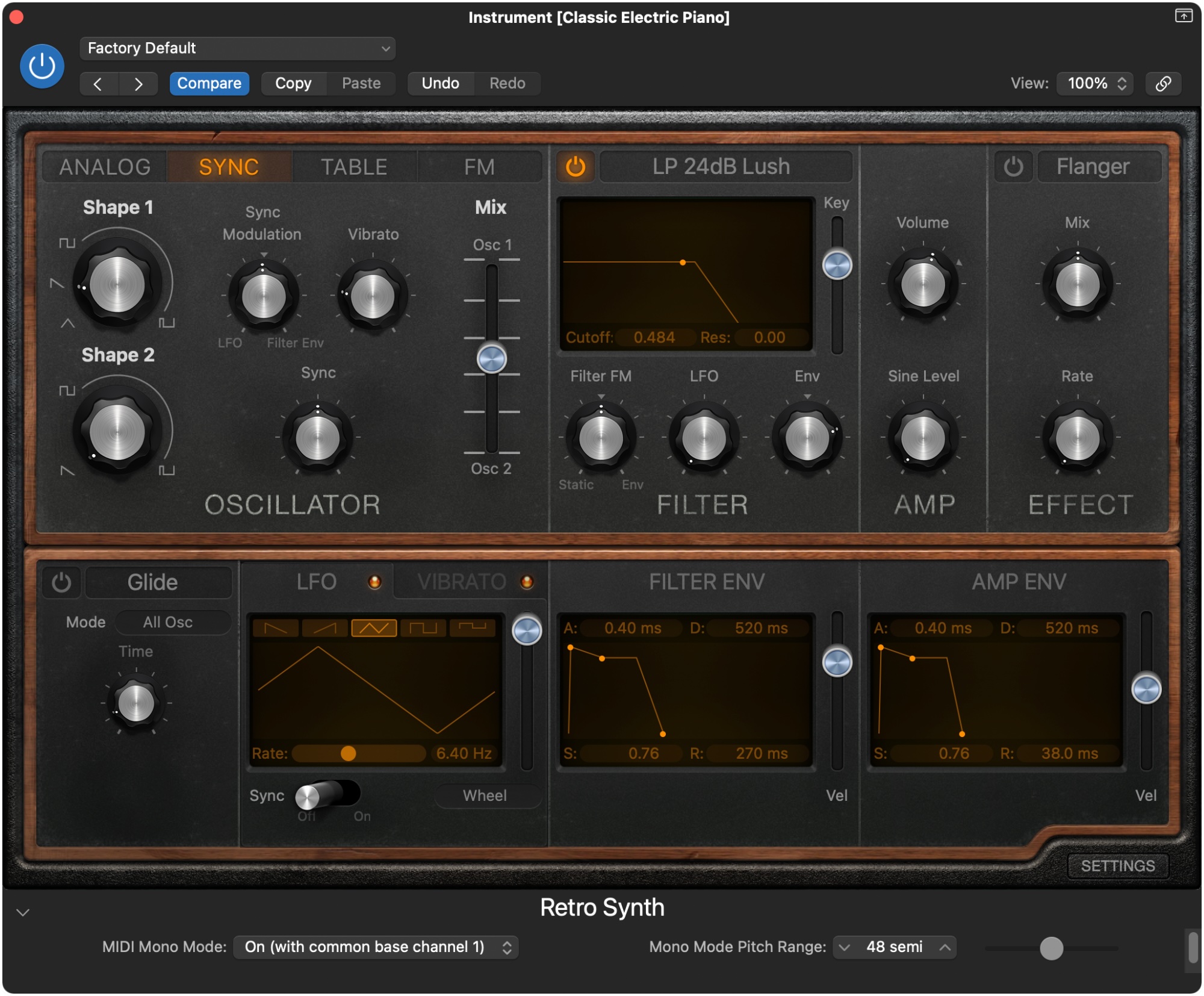Click the Cutoff value 0.484

point(654,338)
